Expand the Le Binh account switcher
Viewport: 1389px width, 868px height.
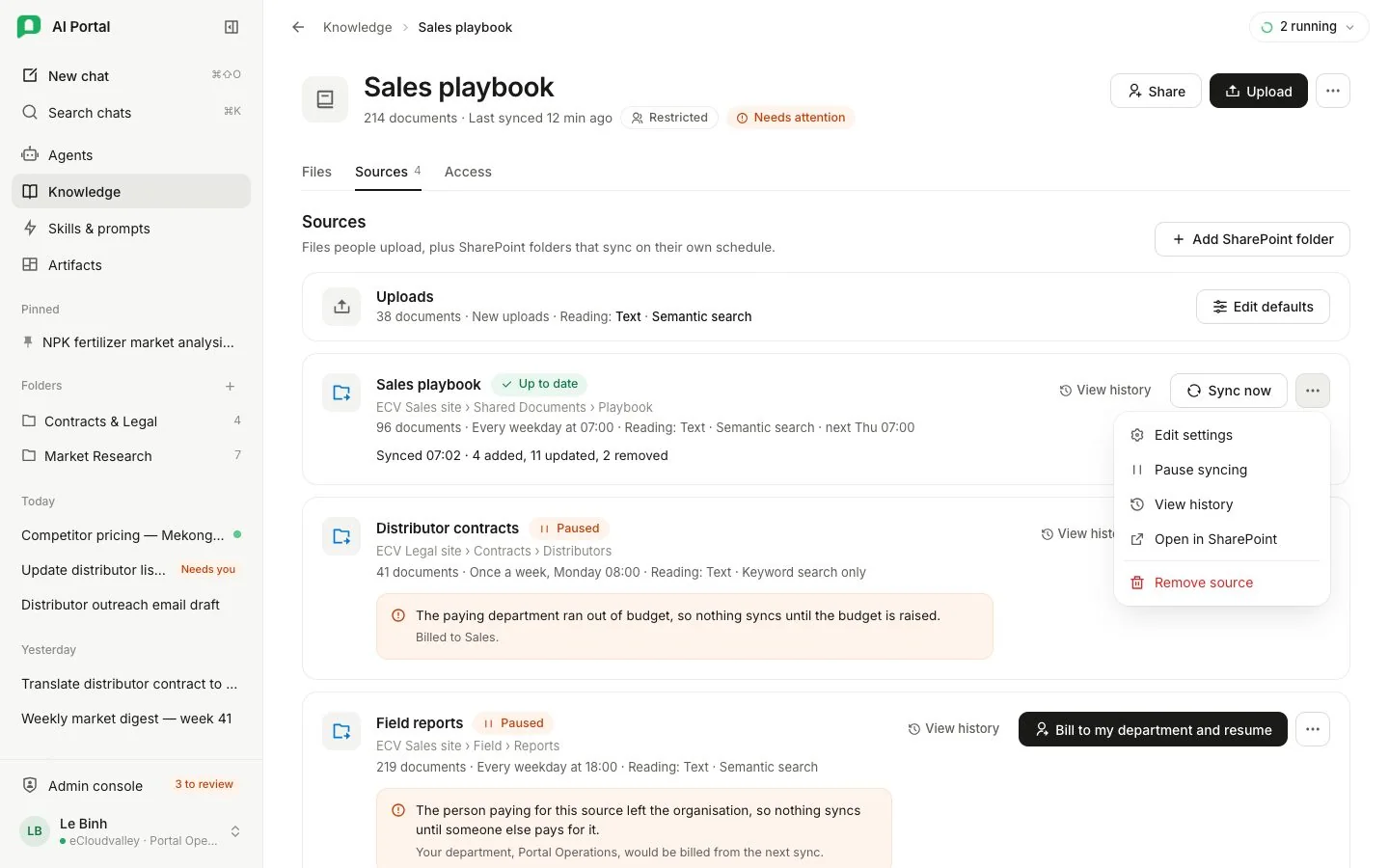click(x=235, y=831)
